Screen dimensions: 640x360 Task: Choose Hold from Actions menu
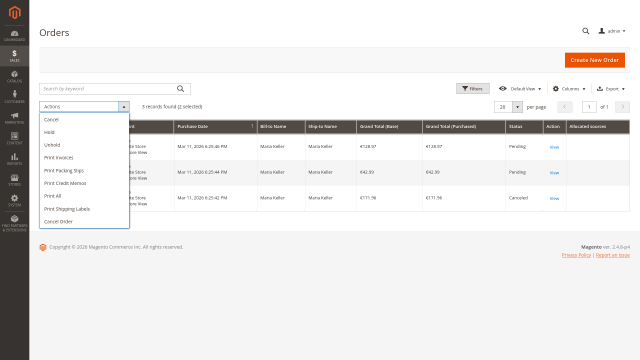click(x=84, y=132)
